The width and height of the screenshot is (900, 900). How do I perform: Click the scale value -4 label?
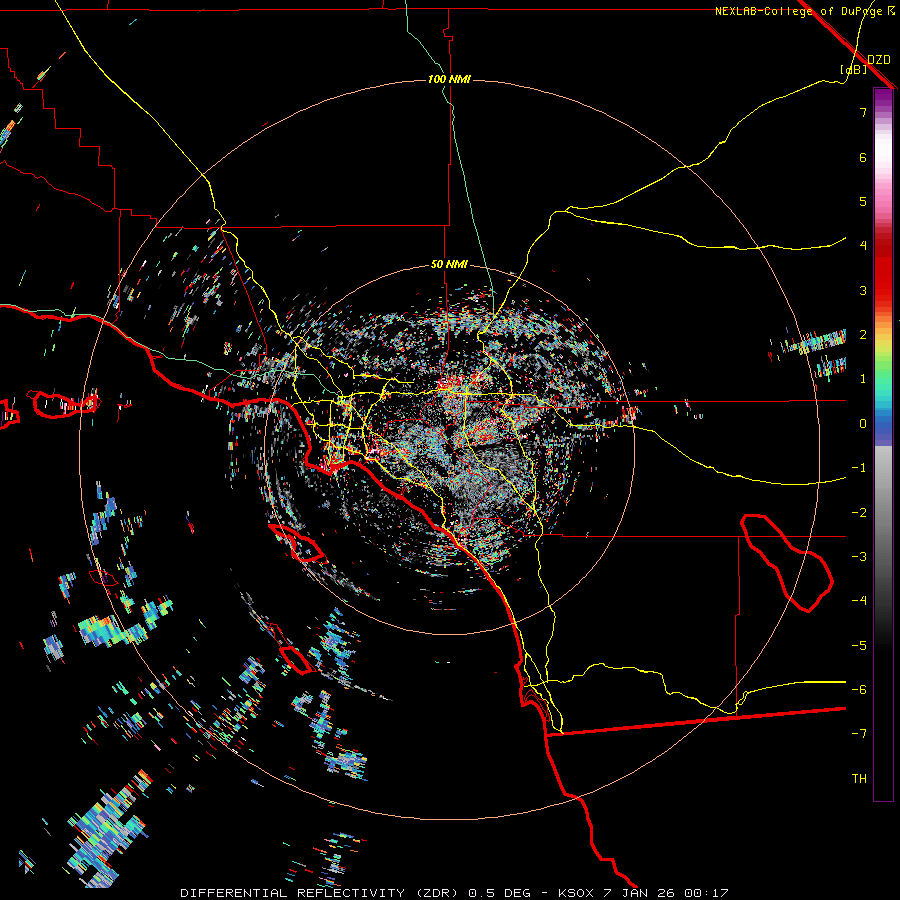pos(859,601)
